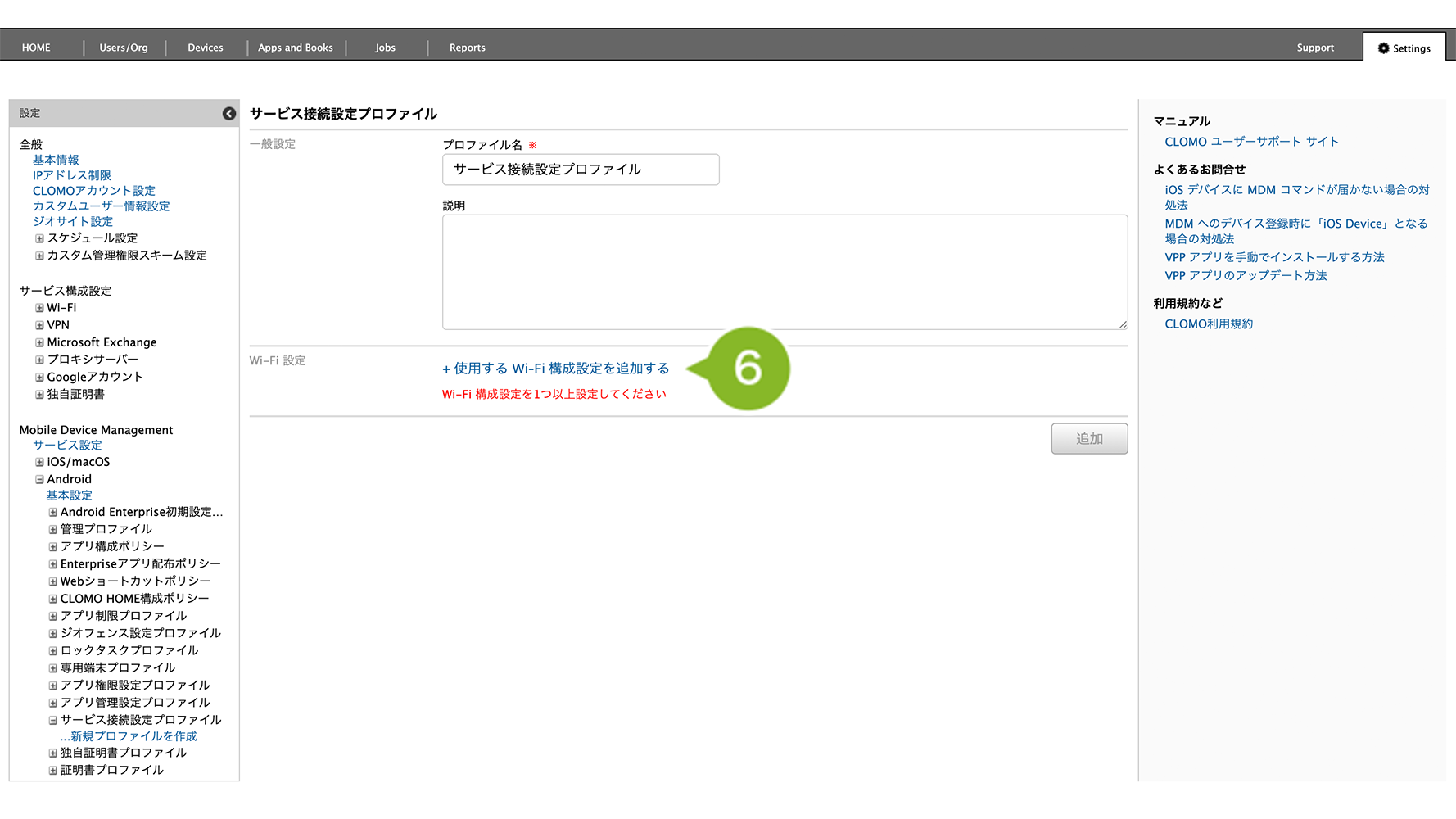Open the Devices menu tab
Screen dimensions: 1456x819
click(205, 48)
